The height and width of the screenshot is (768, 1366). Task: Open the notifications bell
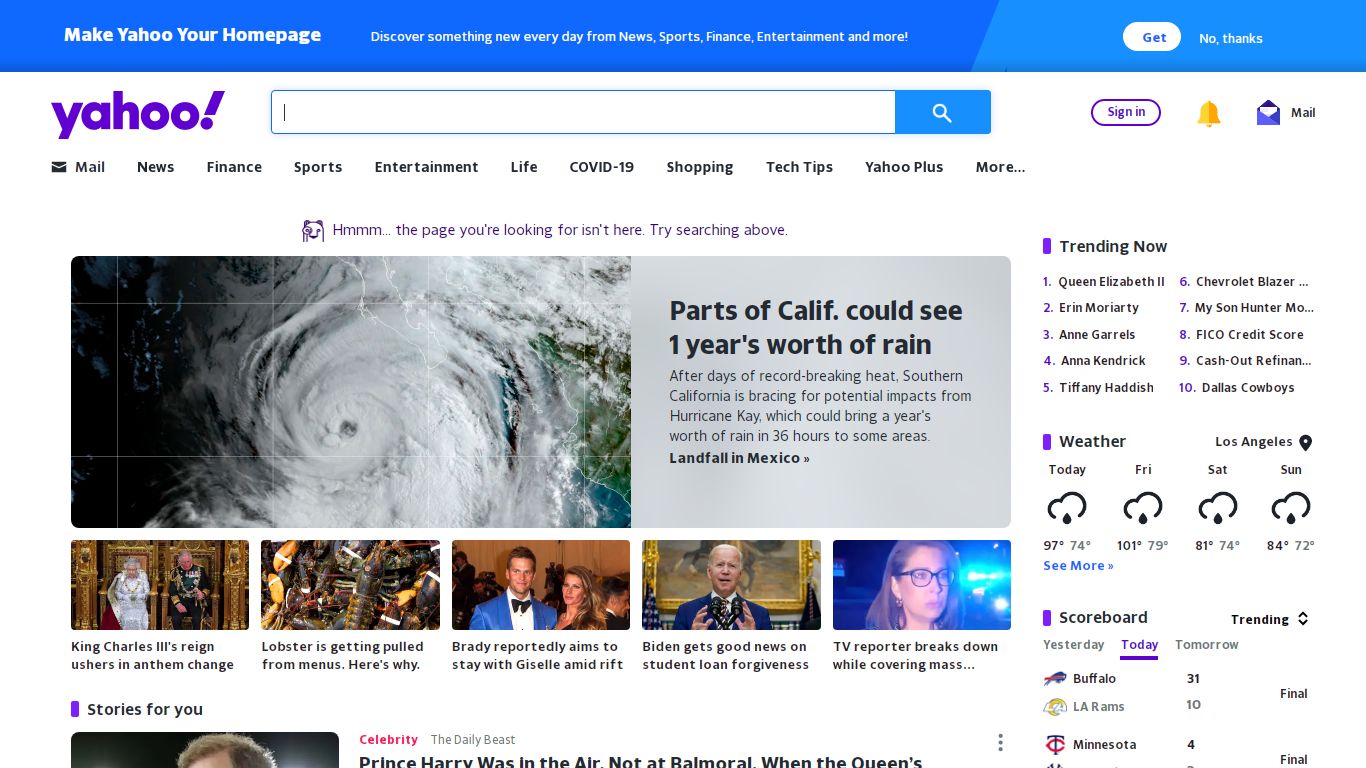pos(1209,113)
